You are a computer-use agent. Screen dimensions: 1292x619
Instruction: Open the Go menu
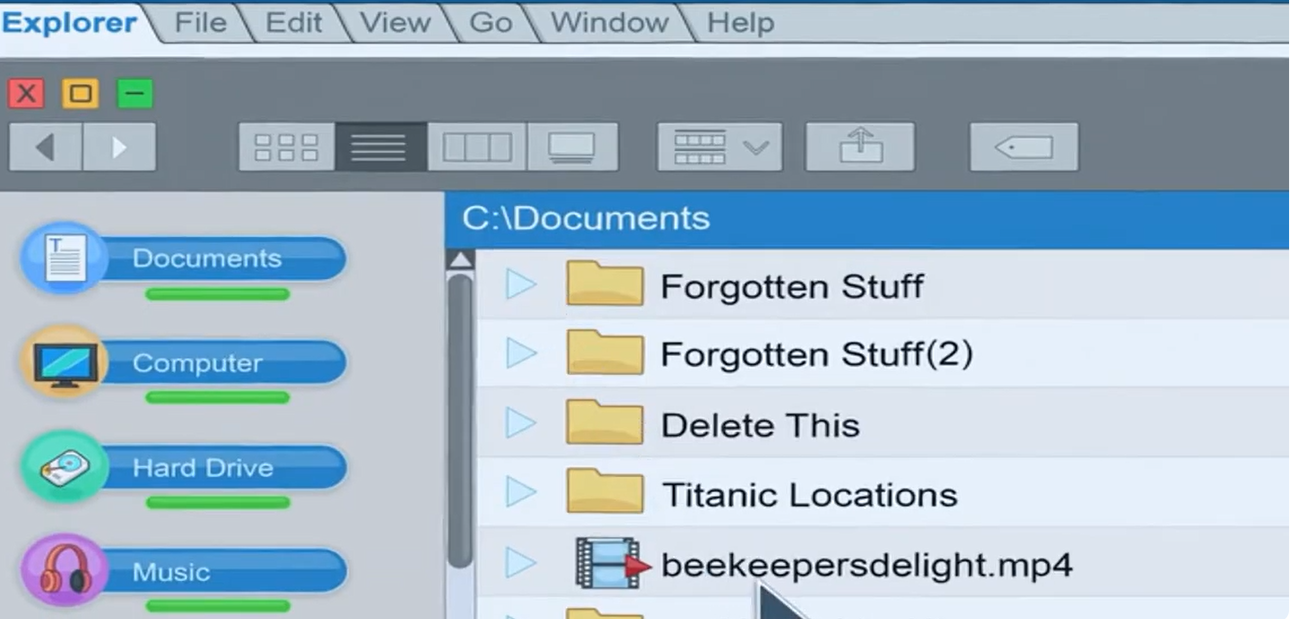(490, 23)
